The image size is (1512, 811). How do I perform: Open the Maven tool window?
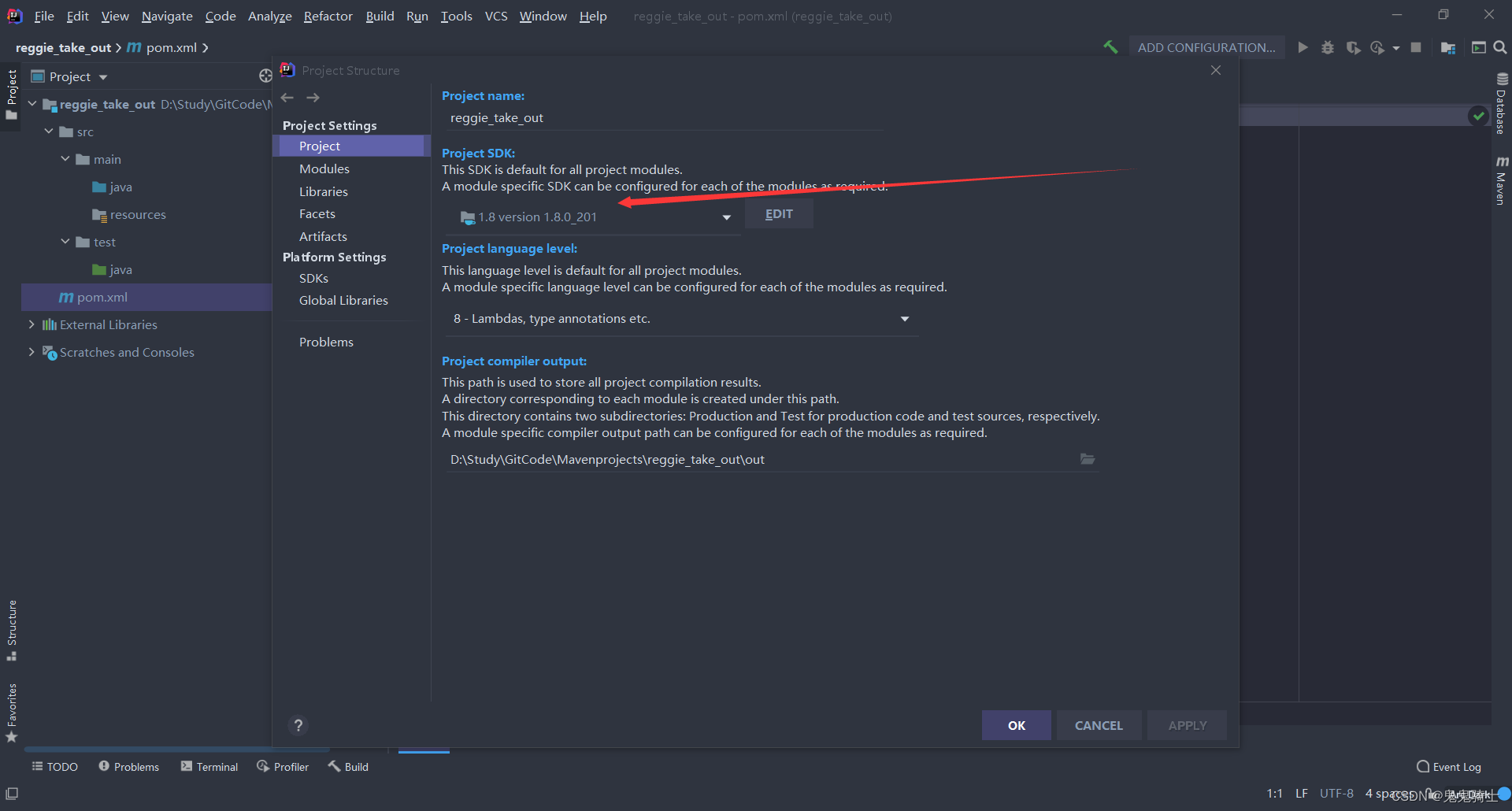click(x=1502, y=180)
